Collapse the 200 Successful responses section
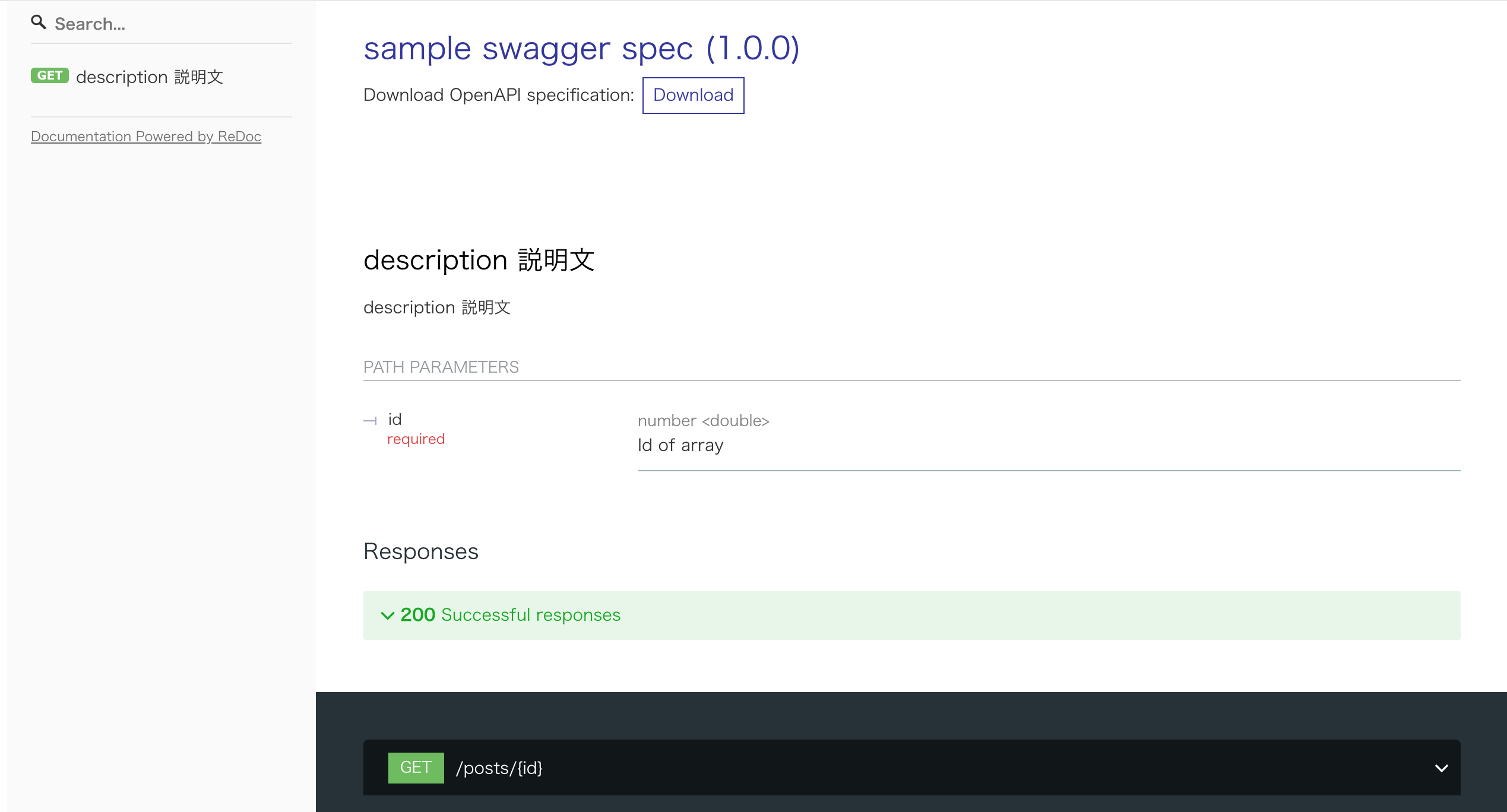Image resolution: width=1507 pixels, height=812 pixels. pyautogui.click(x=511, y=615)
